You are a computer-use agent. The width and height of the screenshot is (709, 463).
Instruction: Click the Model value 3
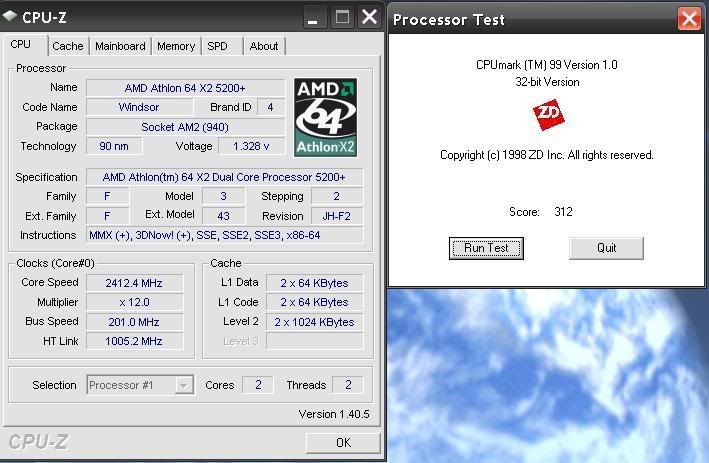point(223,196)
